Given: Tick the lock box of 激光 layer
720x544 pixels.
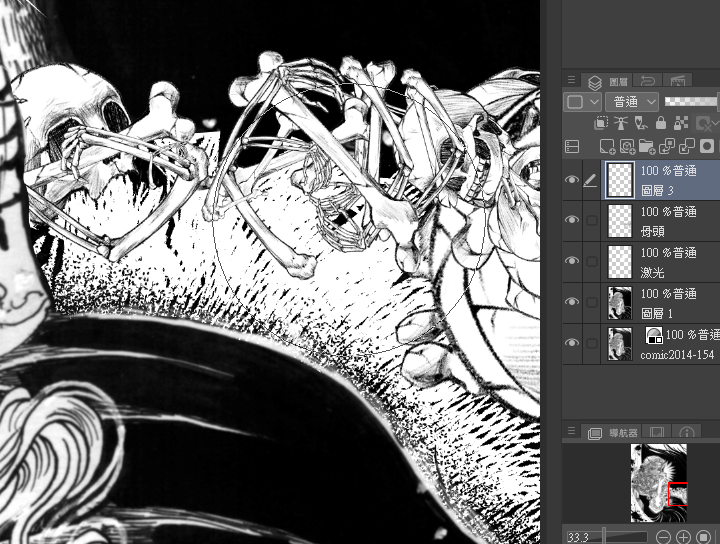Looking at the screenshot, I should (592, 261).
